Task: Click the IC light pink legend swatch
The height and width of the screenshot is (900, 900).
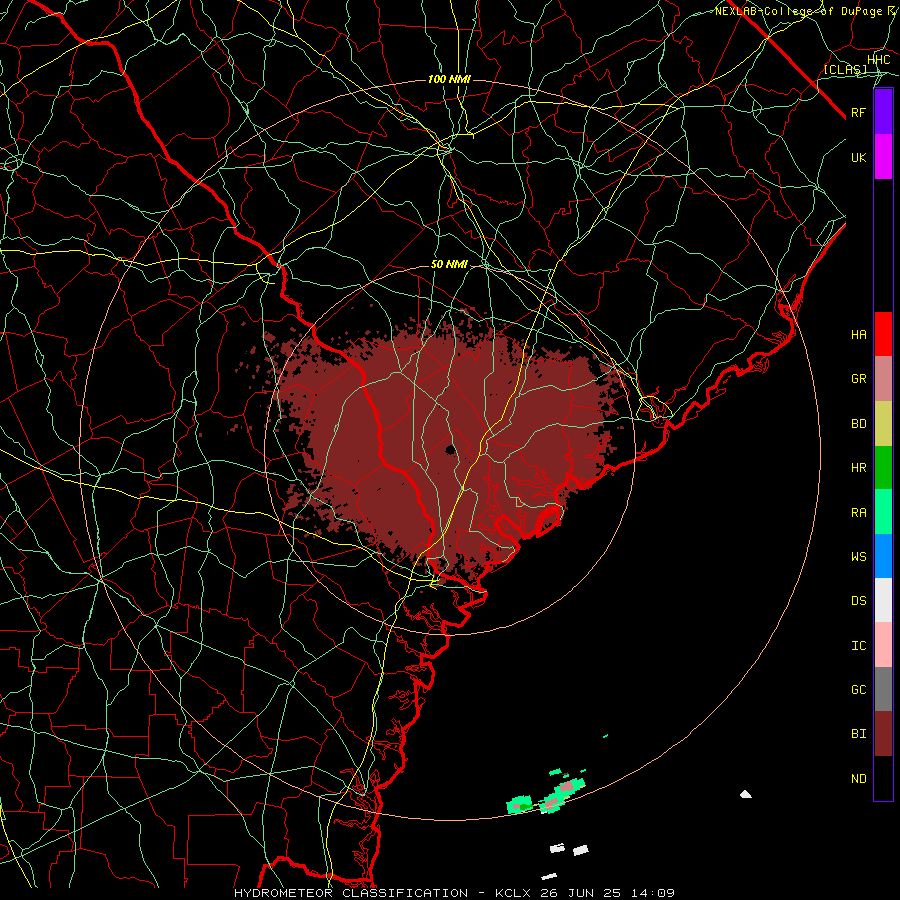Action: point(883,645)
